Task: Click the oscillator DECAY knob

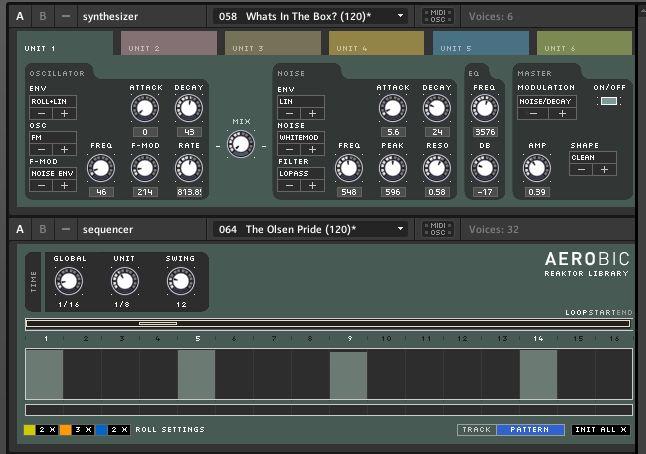Action: tap(189, 108)
